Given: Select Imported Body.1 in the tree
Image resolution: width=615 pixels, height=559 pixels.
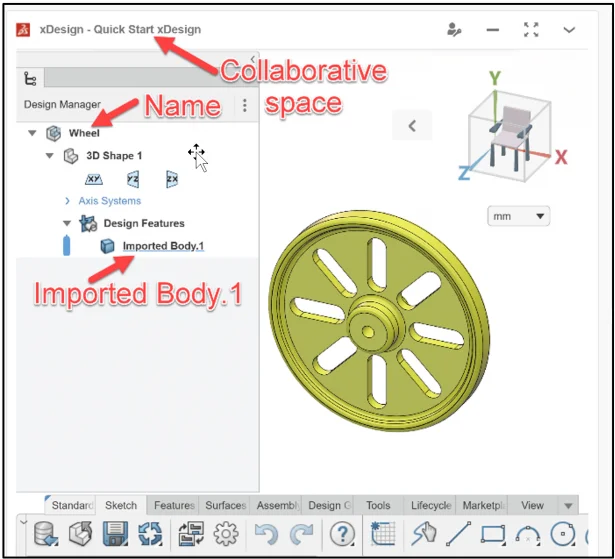Looking at the screenshot, I should 163,246.
